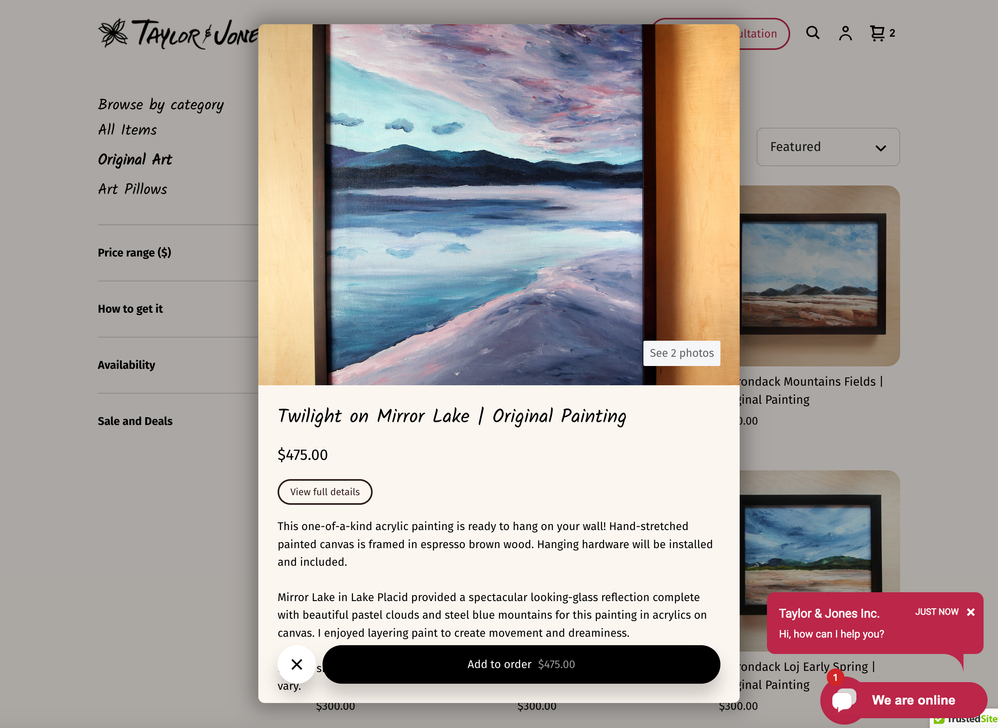This screenshot has width=998, height=728.
Task: Click the TrustedSite badge
Action: 964,719
